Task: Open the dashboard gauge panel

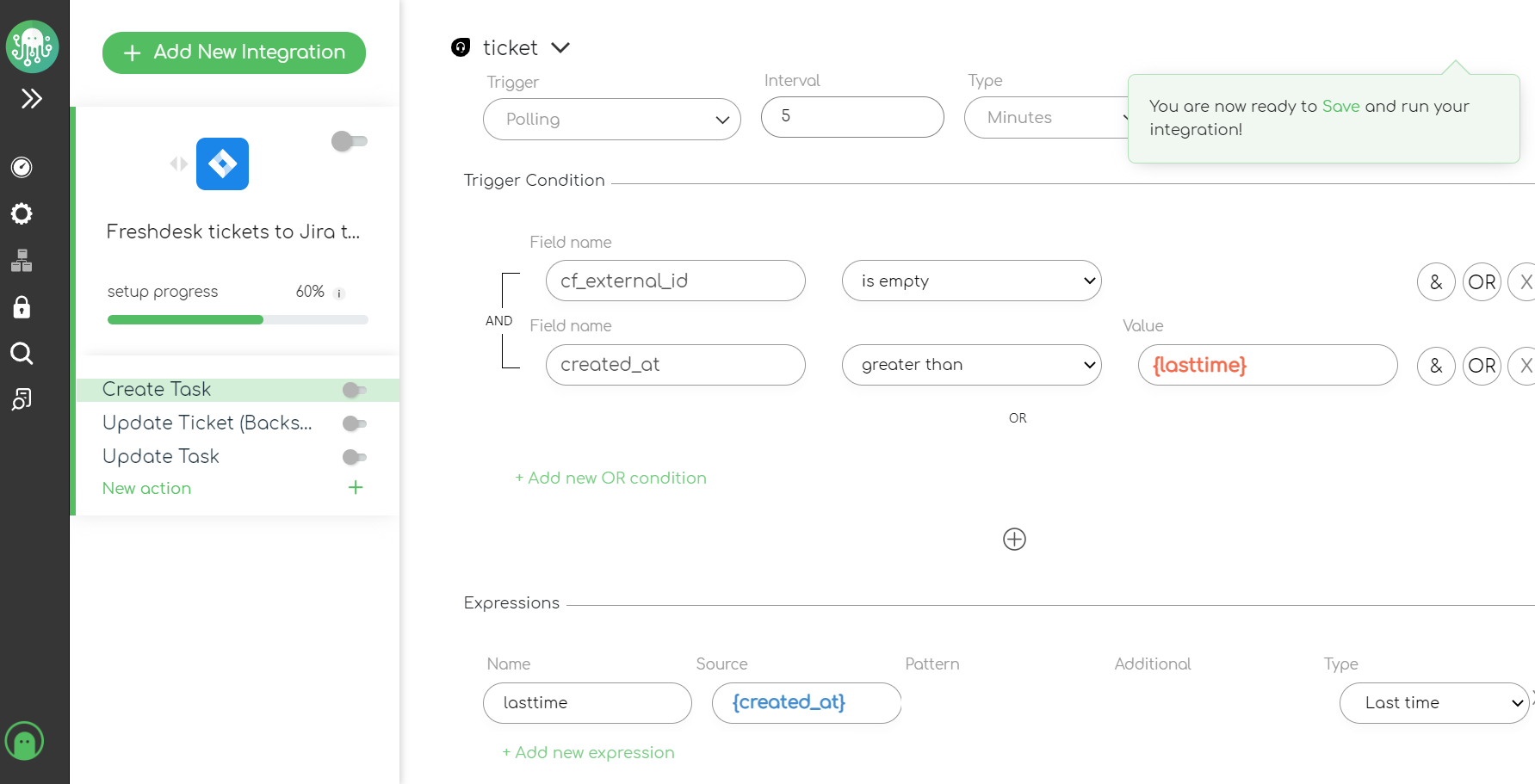Action: coord(22,168)
